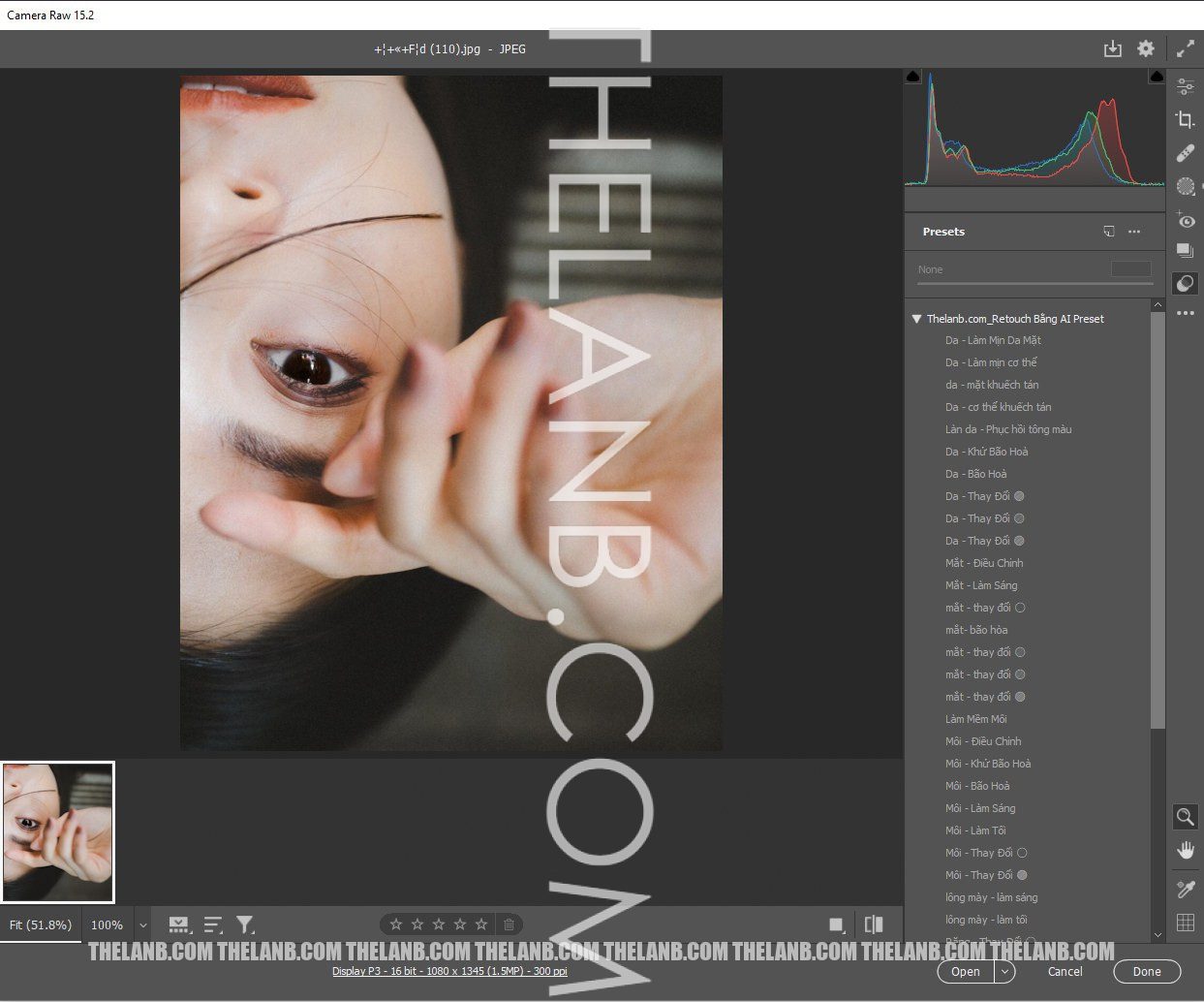Click the Color Sampler eyedropper tool
The image size is (1204, 1002).
tap(1185, 889)
